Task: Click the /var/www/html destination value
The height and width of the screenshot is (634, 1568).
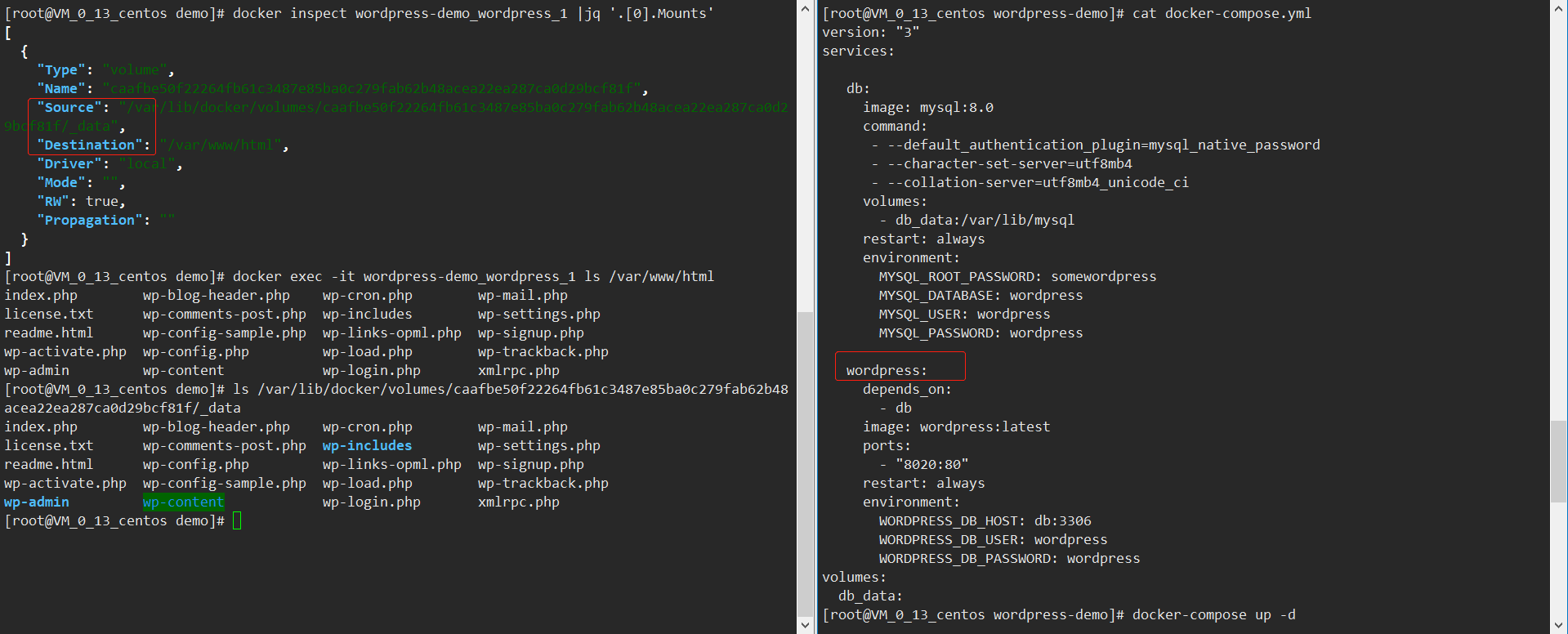Action: 221,145
